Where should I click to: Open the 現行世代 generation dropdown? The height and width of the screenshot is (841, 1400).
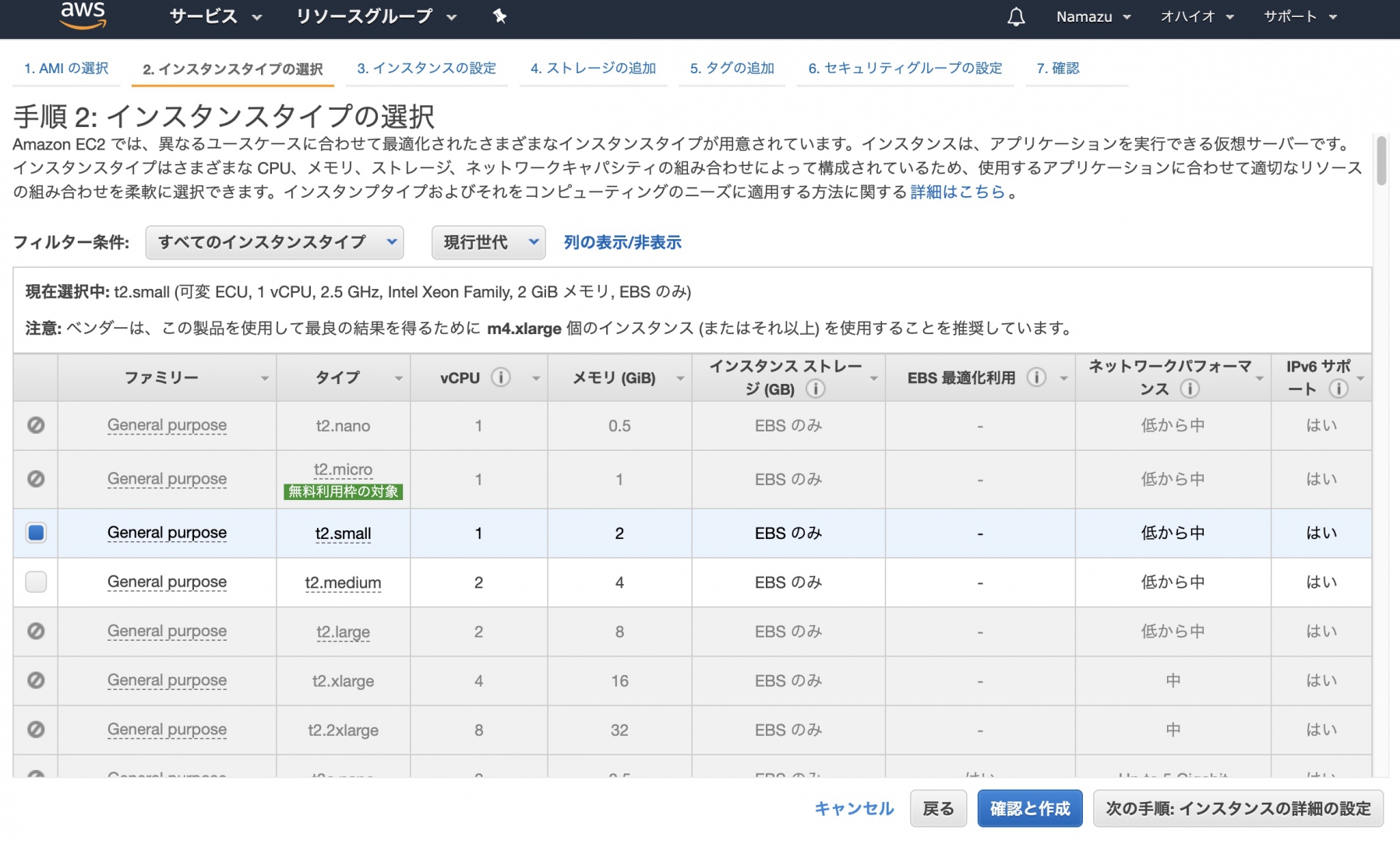point(488,242)
